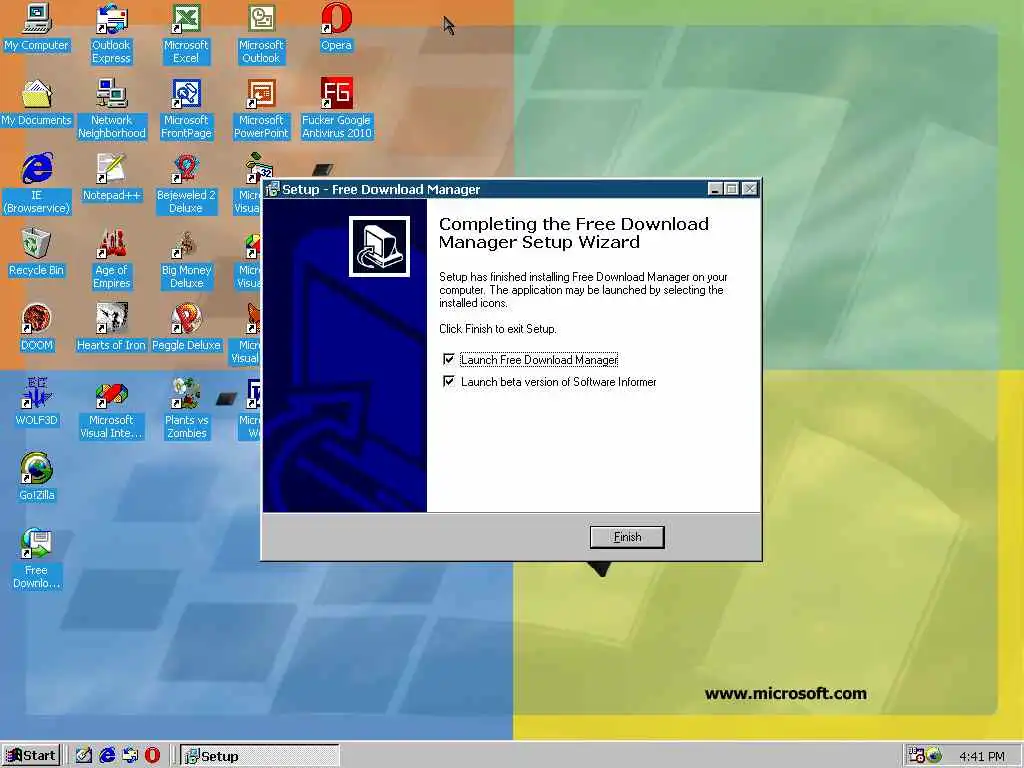Click the DOOM desktop shortcut
The height and width of the screenshot is (768, 1024).
[37, 328]
